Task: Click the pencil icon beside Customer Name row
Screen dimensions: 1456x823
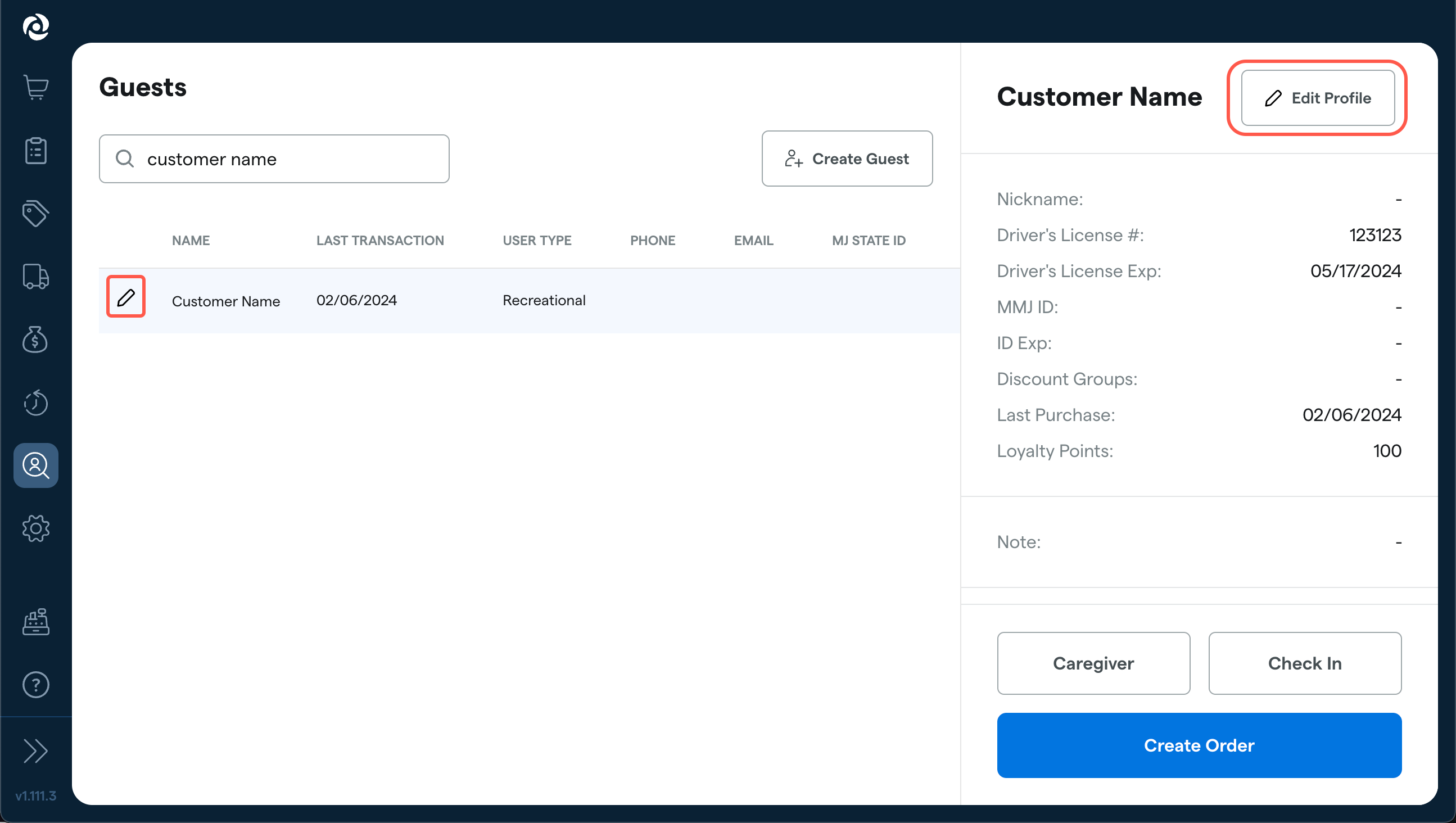Action: point(125,296)
